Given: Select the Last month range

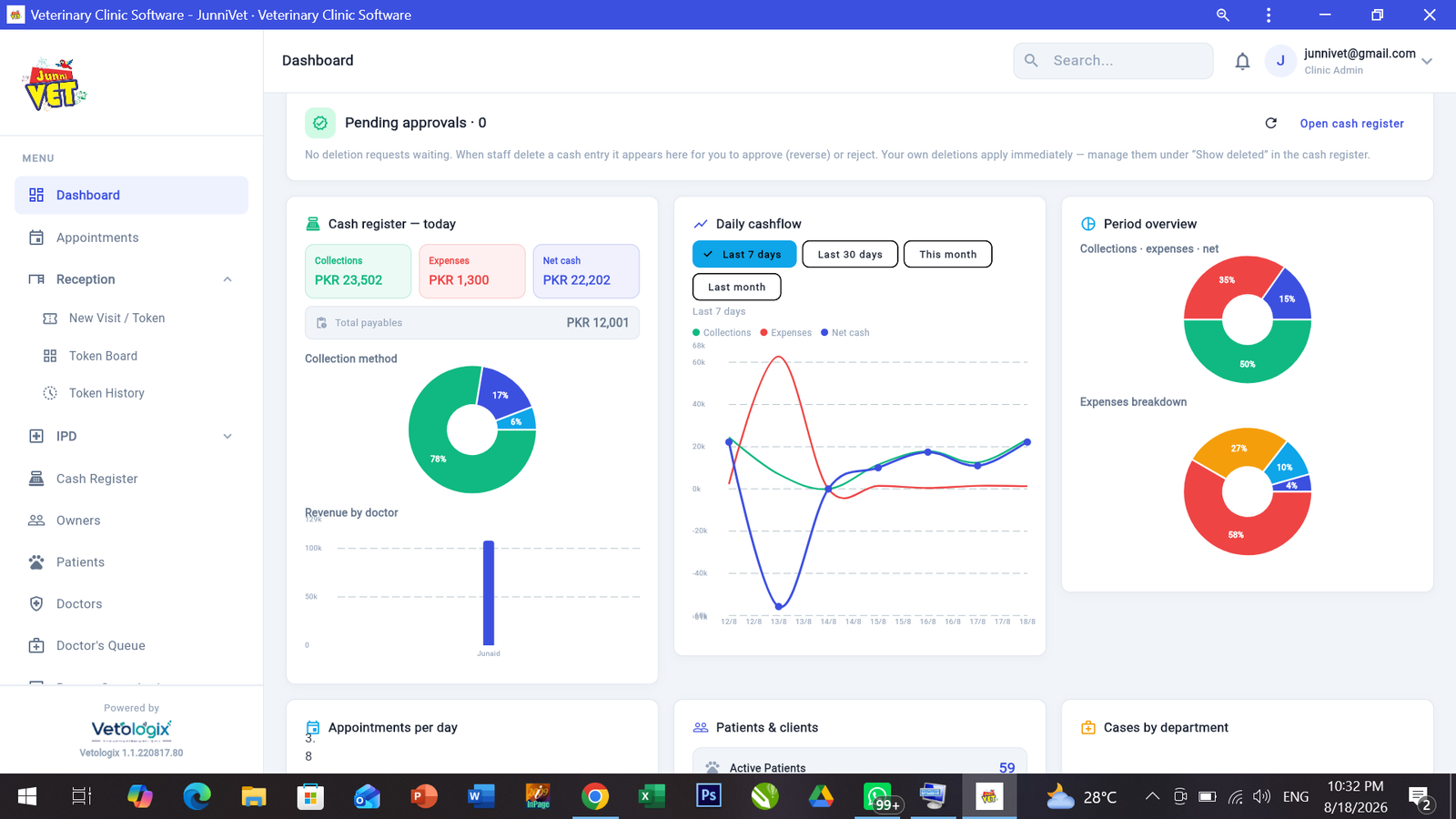Looking at the screenshot, I should (x=737, y=287).
